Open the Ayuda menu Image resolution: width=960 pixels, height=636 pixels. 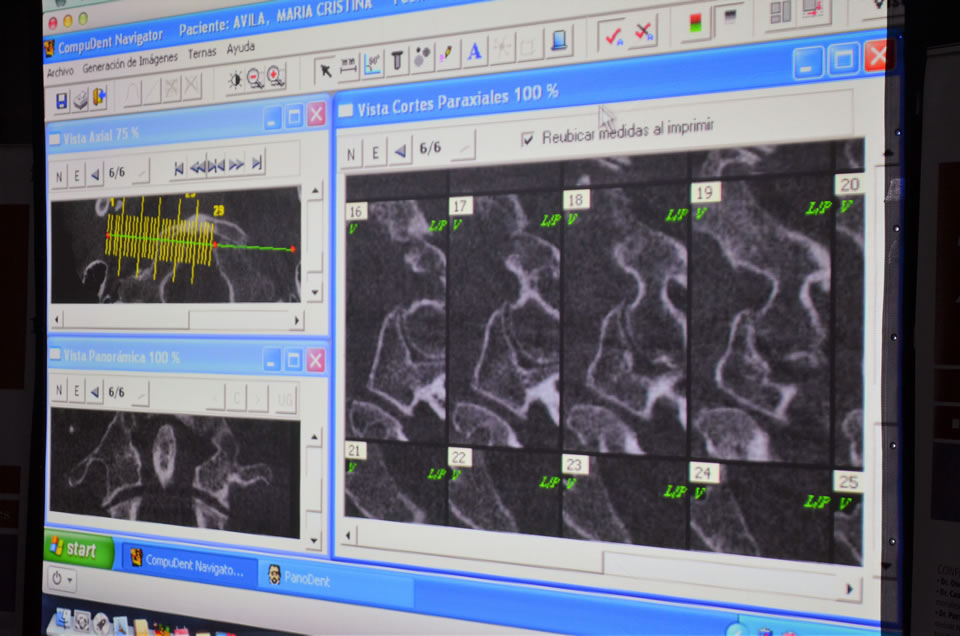(x=241, y=48)
